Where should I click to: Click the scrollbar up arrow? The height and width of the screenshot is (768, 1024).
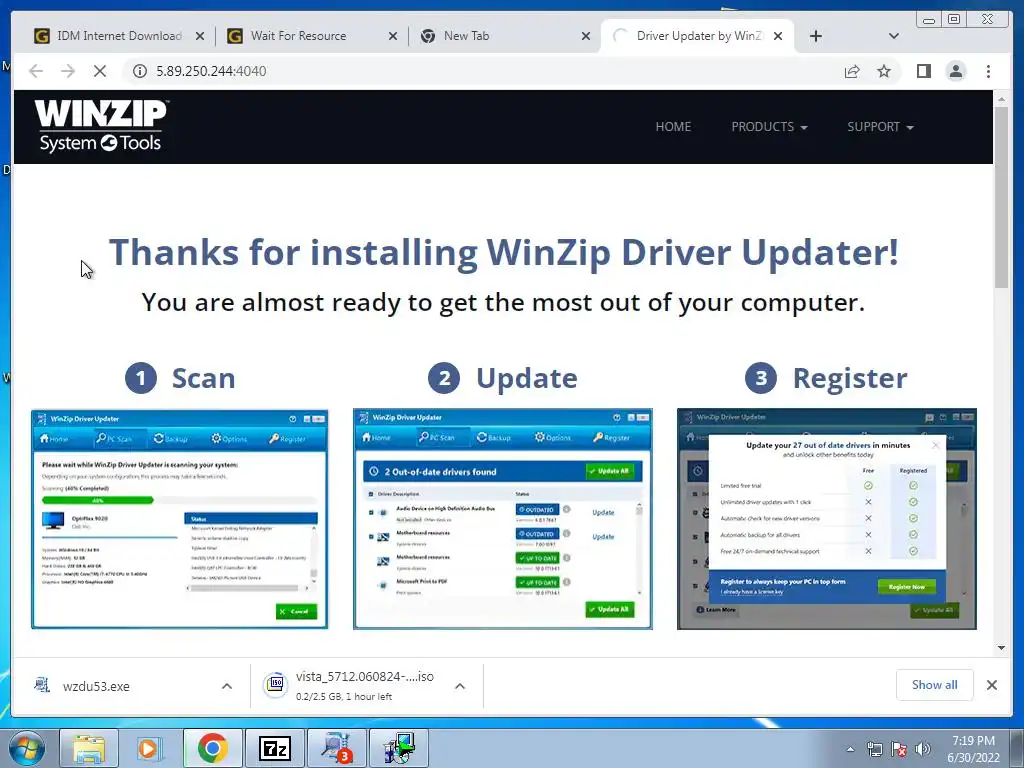1001,98
